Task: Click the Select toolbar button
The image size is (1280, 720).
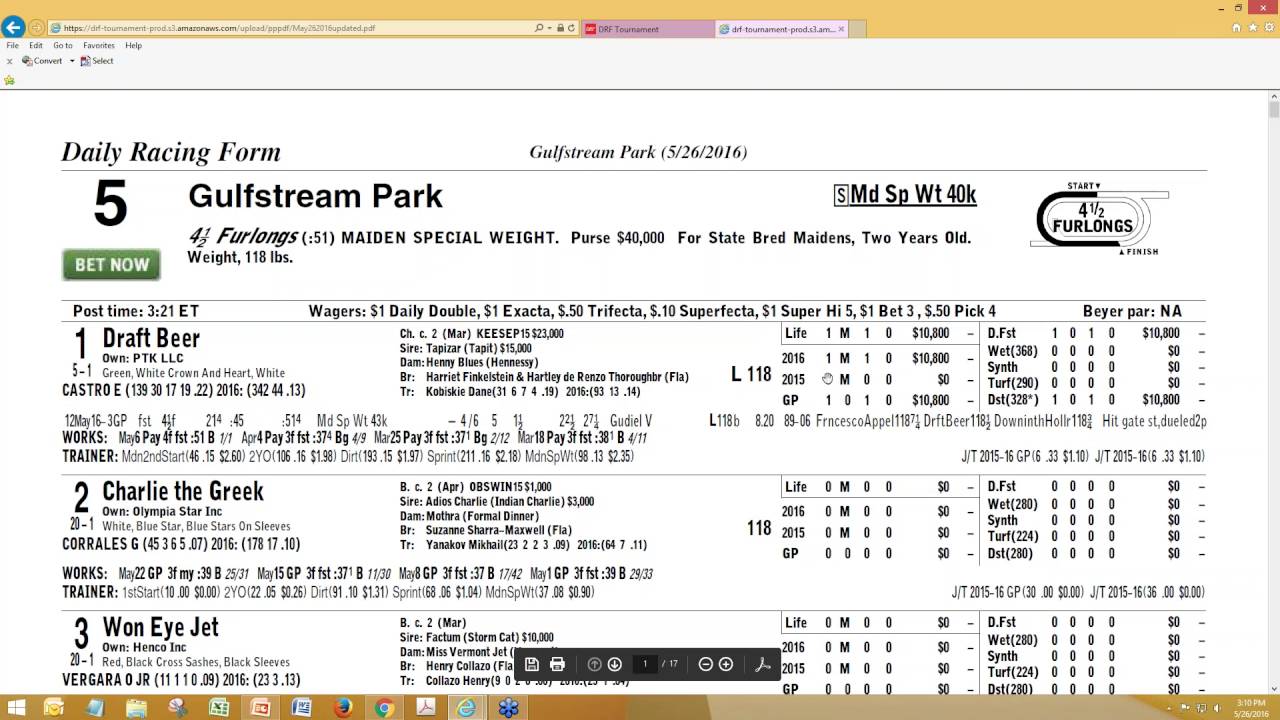Action: click(x=97, y=61)
